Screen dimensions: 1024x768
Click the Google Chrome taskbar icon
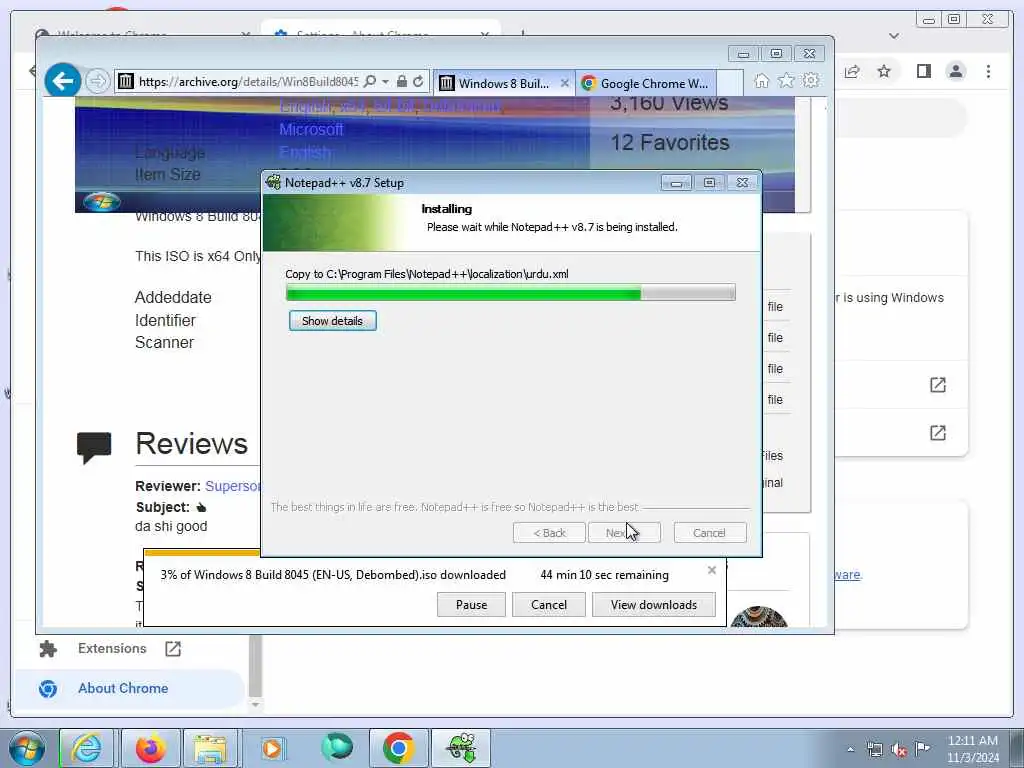click(398, 748)
